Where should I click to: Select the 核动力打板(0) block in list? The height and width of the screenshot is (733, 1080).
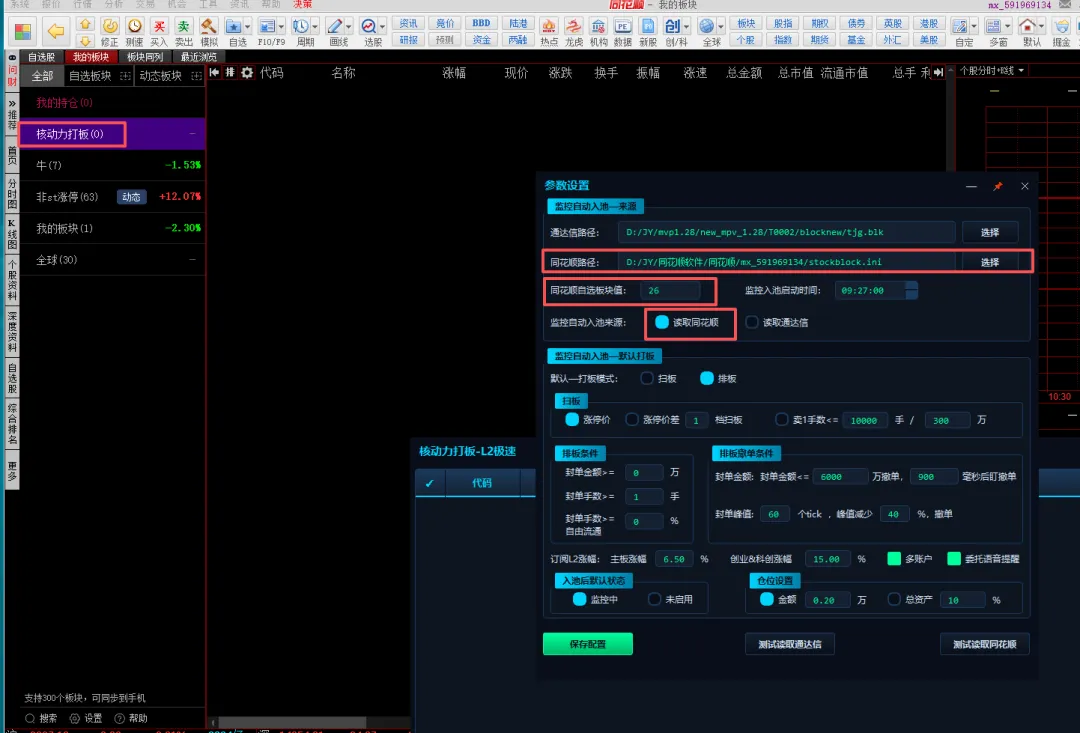[112, 134]
